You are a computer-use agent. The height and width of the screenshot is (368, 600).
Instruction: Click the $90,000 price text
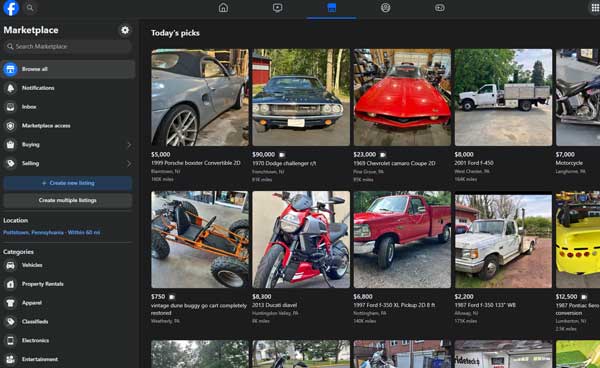coord(263,155)
